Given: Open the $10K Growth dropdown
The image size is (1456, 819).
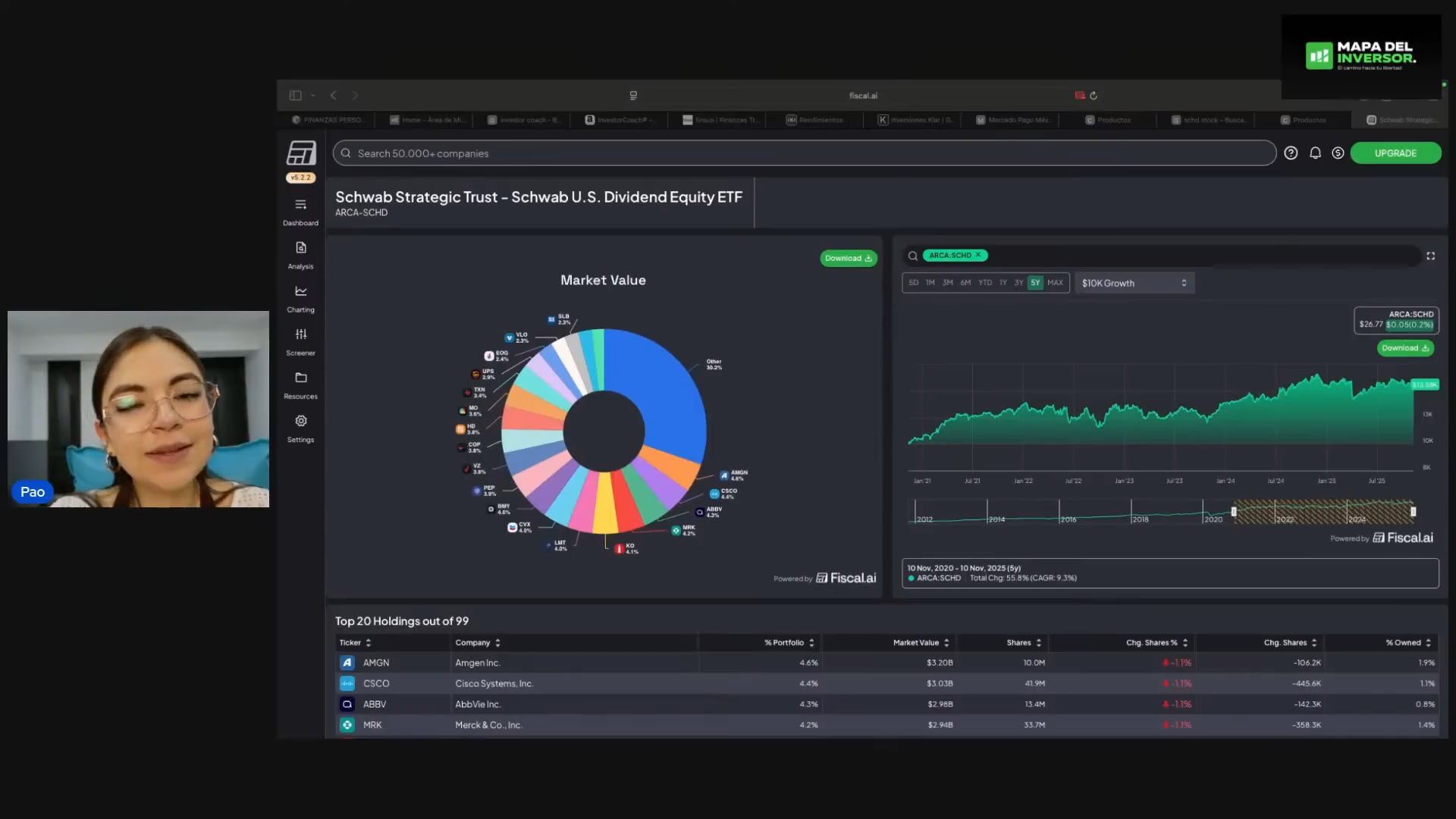Looking at the screenshot, I should click(x=1134, y=283).
